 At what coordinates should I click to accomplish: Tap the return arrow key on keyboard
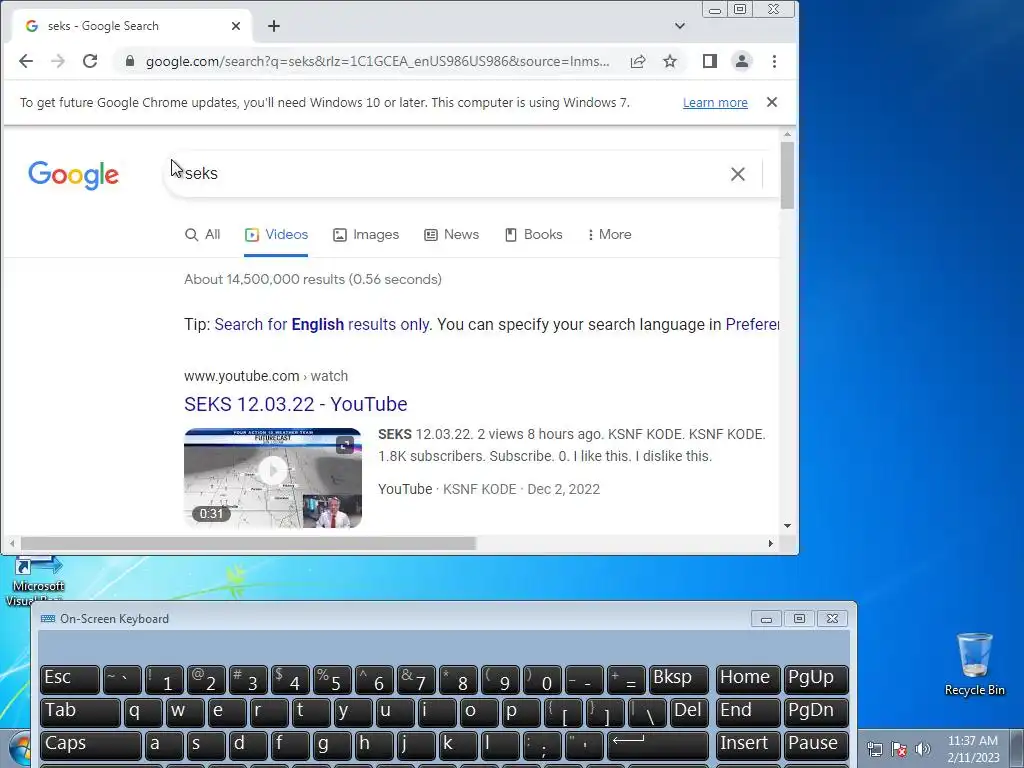[658, 744]
